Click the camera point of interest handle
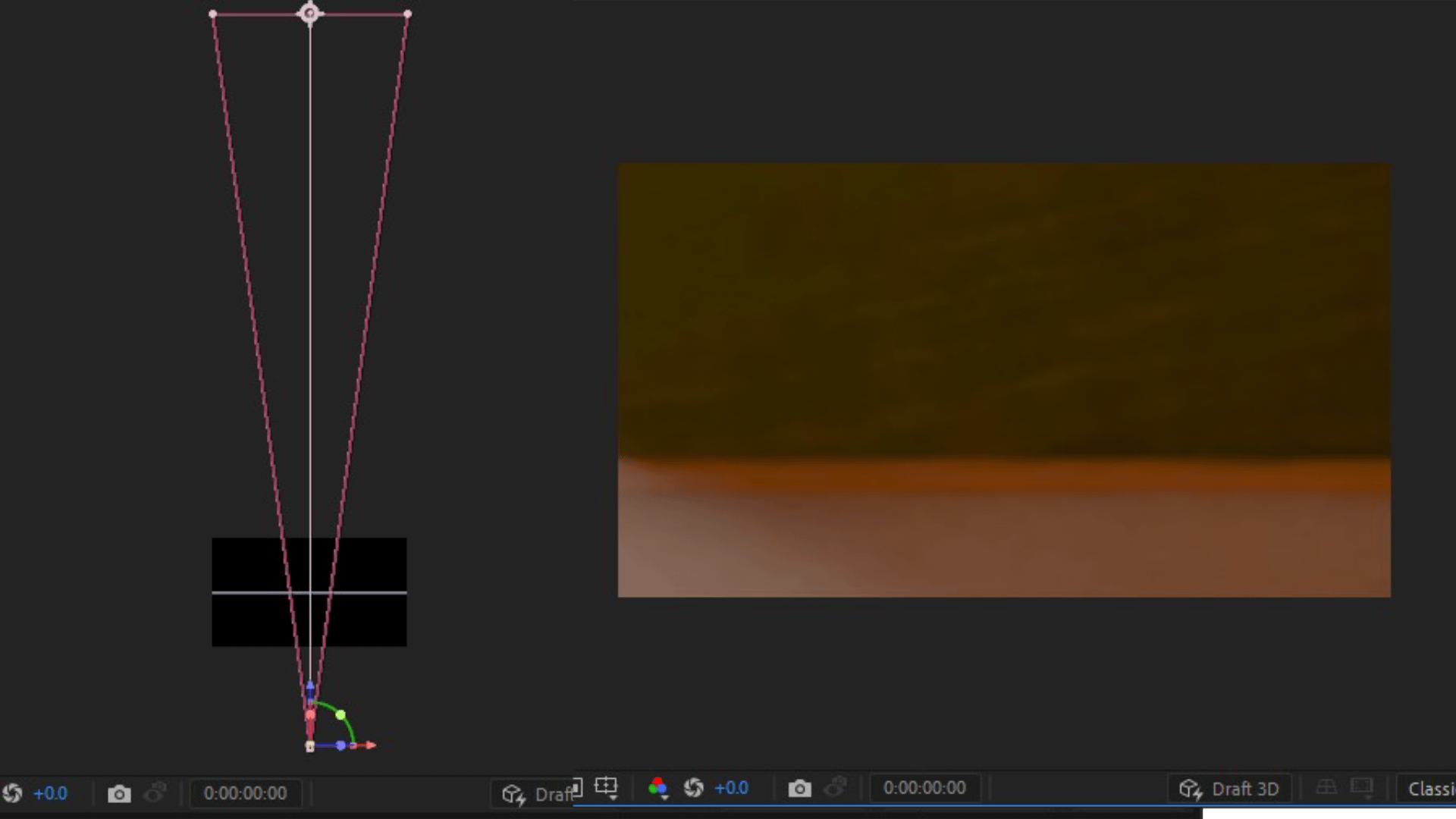The width and height of the screenshot is (1456, 819). [309, 14]
